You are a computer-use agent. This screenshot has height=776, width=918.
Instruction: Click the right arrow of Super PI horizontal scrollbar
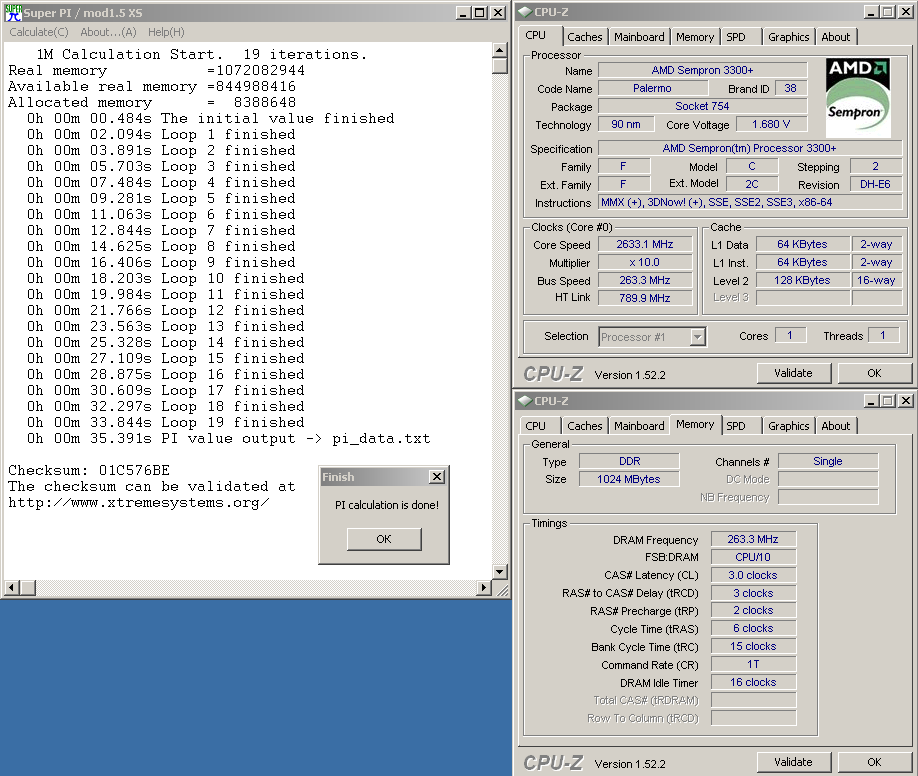coord(484,587)
